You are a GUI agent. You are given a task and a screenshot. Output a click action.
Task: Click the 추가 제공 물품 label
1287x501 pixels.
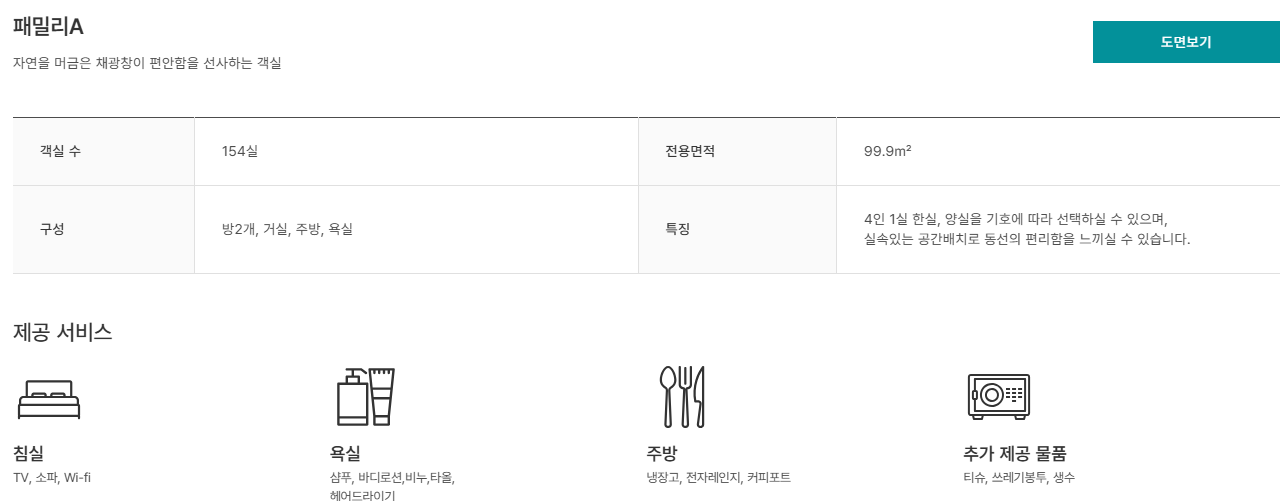pos(1015,453)
